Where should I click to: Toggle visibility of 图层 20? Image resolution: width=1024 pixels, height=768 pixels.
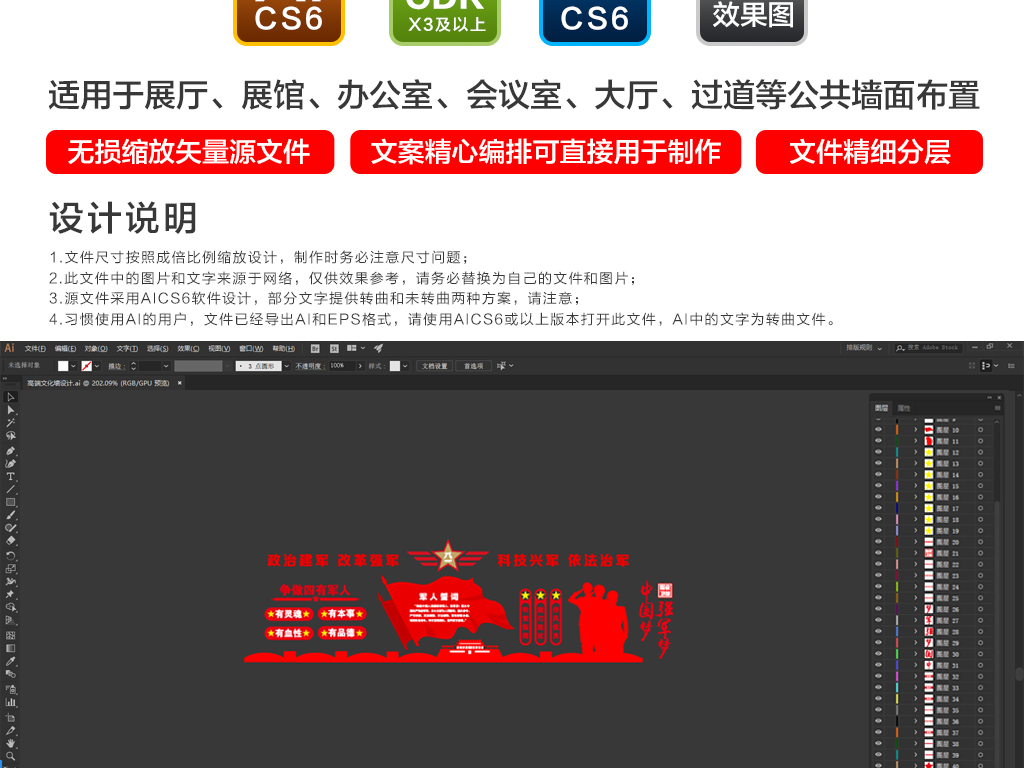tap(878, 542)
